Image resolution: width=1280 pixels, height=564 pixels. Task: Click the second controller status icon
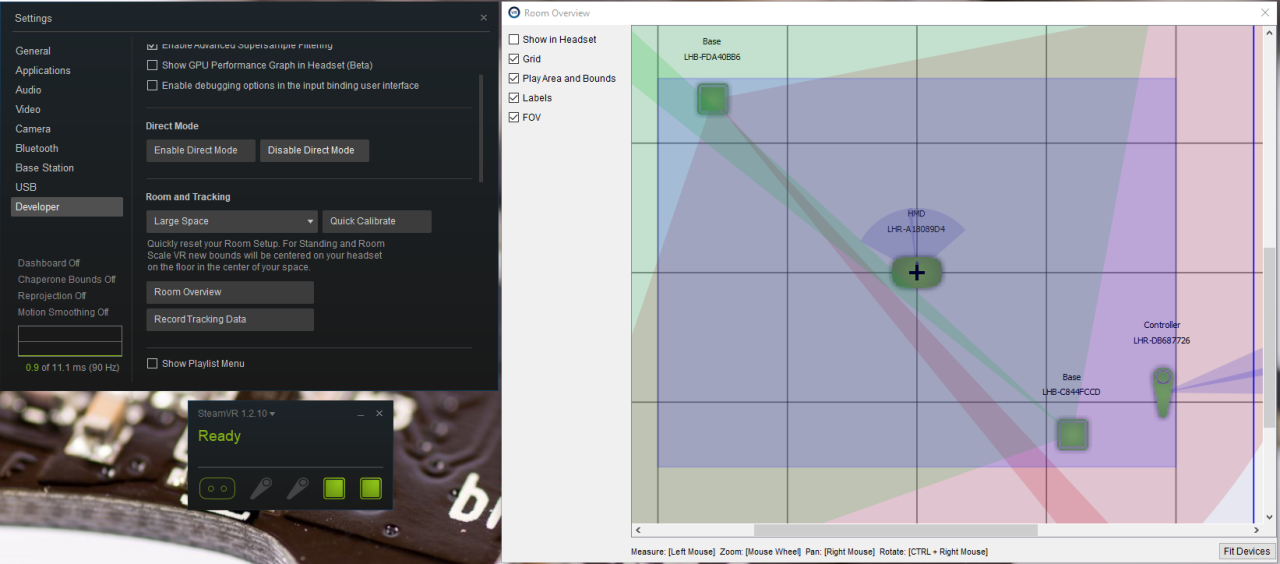pos(298,488)
